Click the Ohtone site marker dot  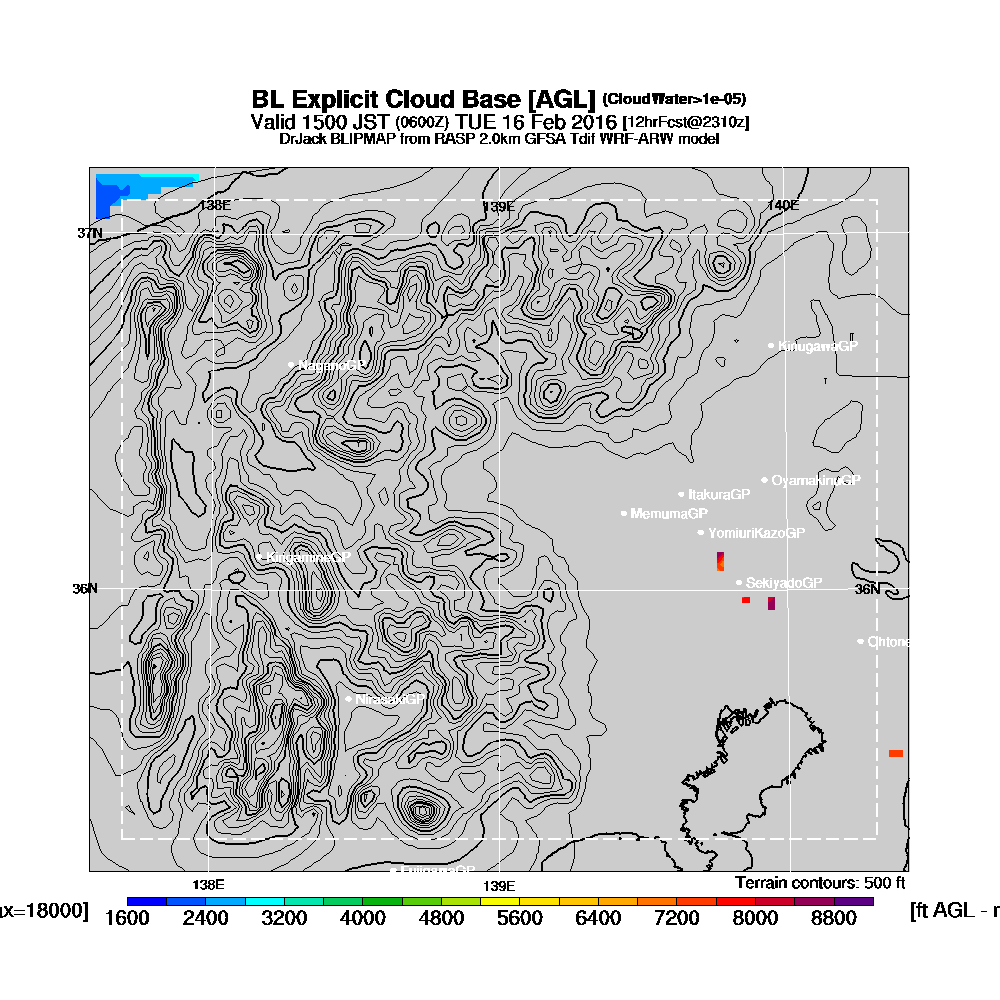[x=860, y=642]
